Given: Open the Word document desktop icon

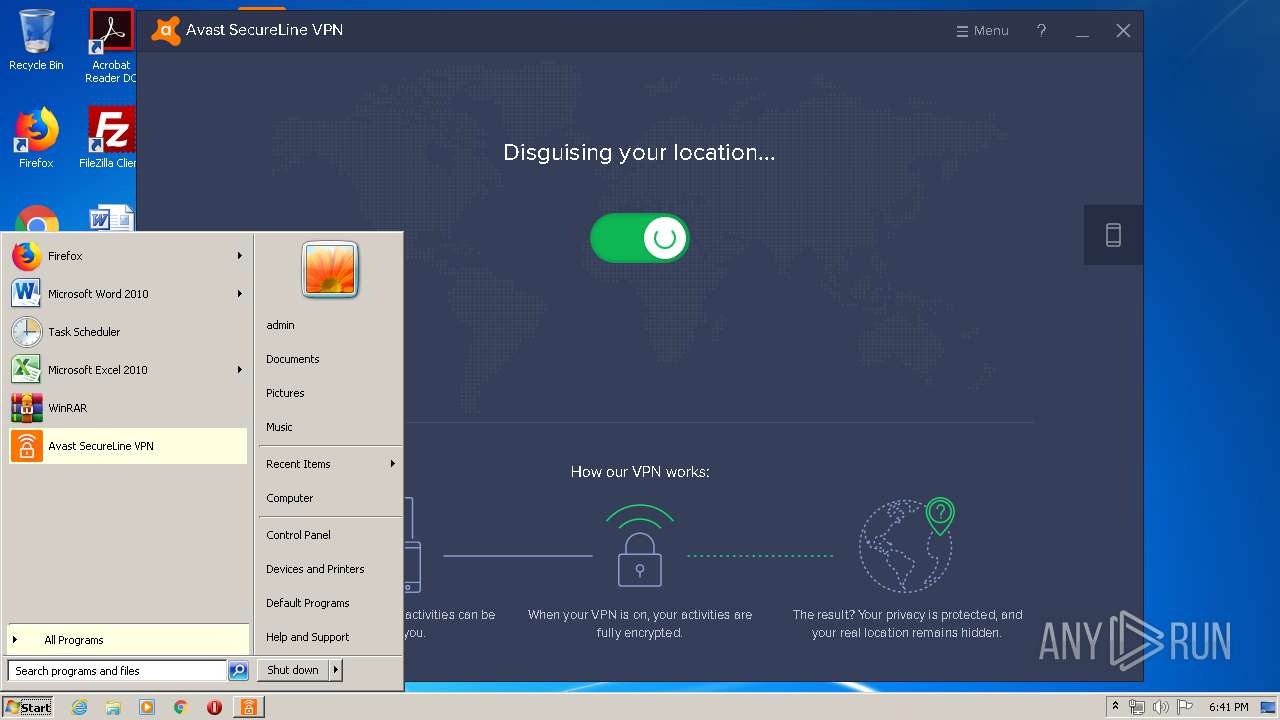Looking at the screenshot, I should pyautogui.click(x=111, y=220).
